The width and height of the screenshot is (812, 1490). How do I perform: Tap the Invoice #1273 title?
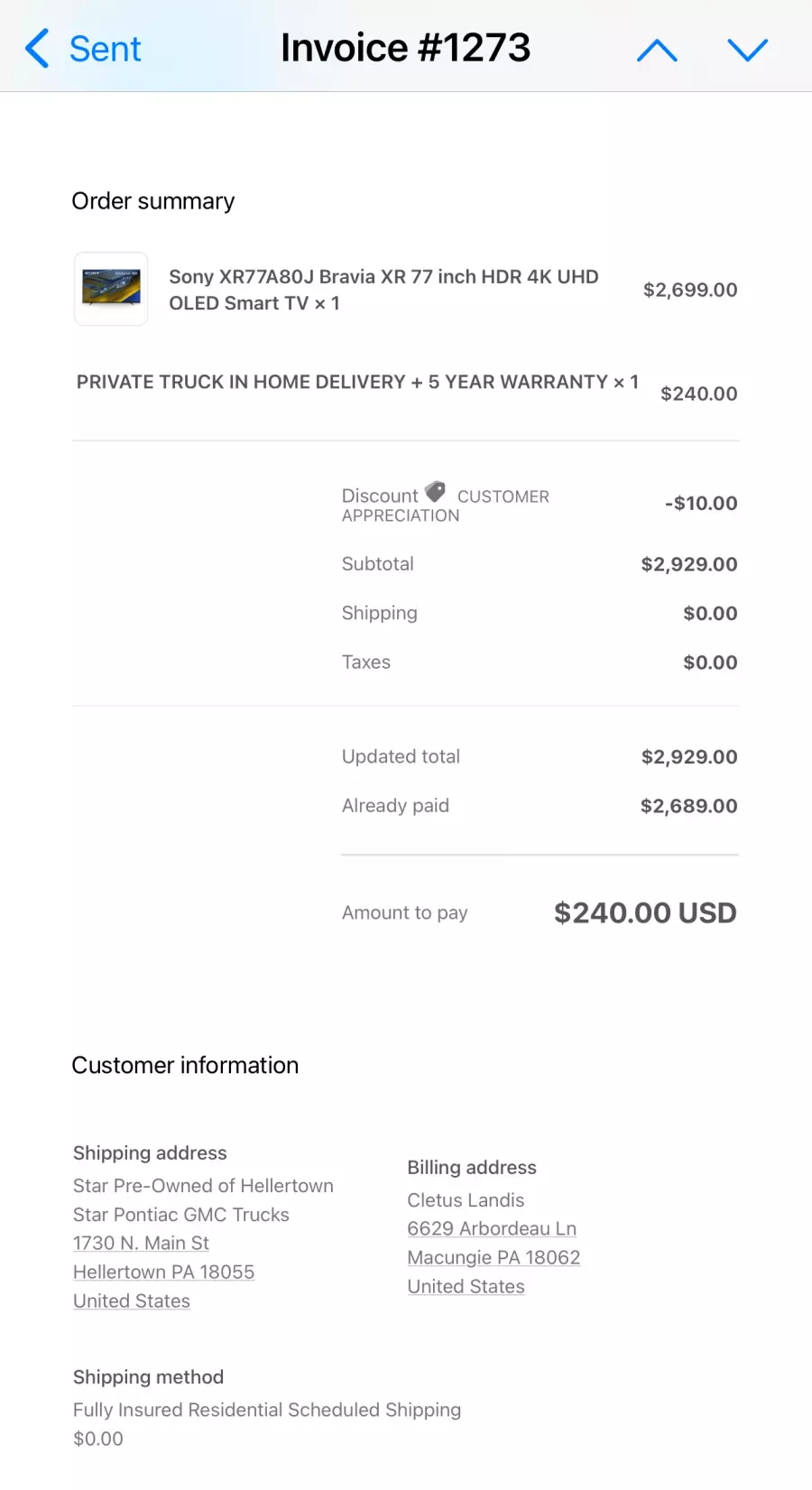point(405,48)
